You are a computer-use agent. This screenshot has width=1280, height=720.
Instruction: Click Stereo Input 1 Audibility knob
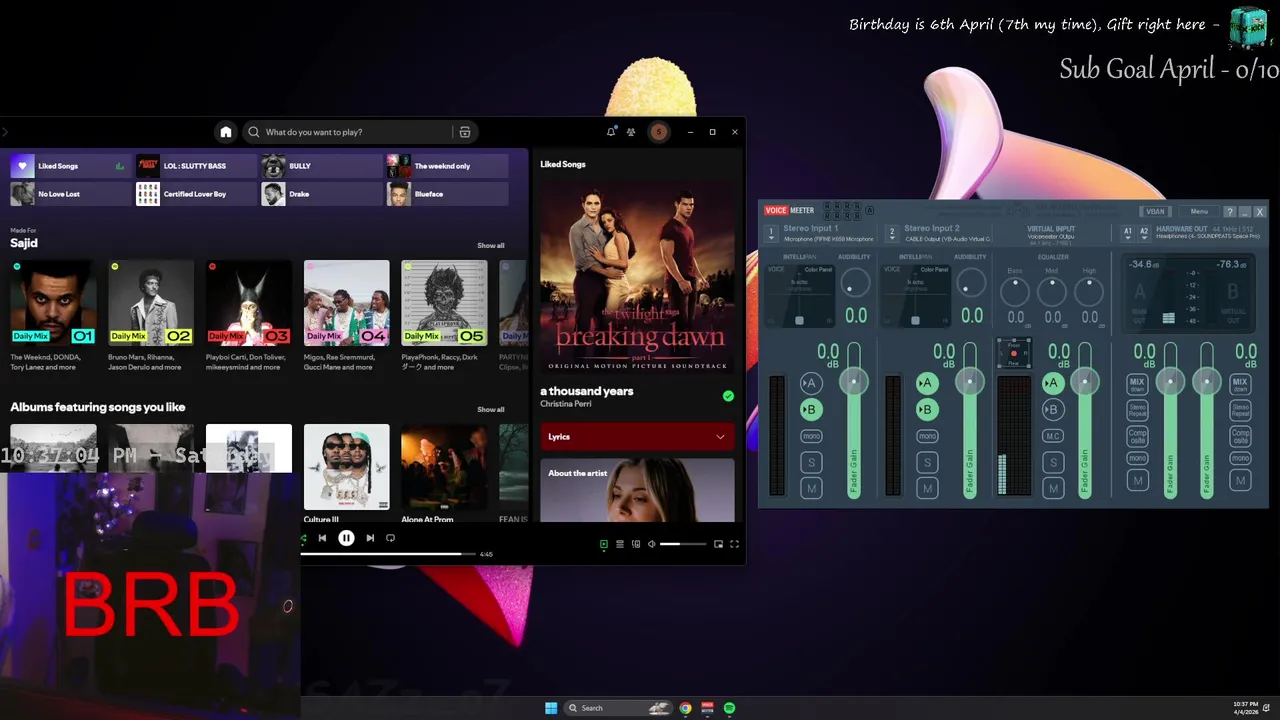[x=854, y=284]
